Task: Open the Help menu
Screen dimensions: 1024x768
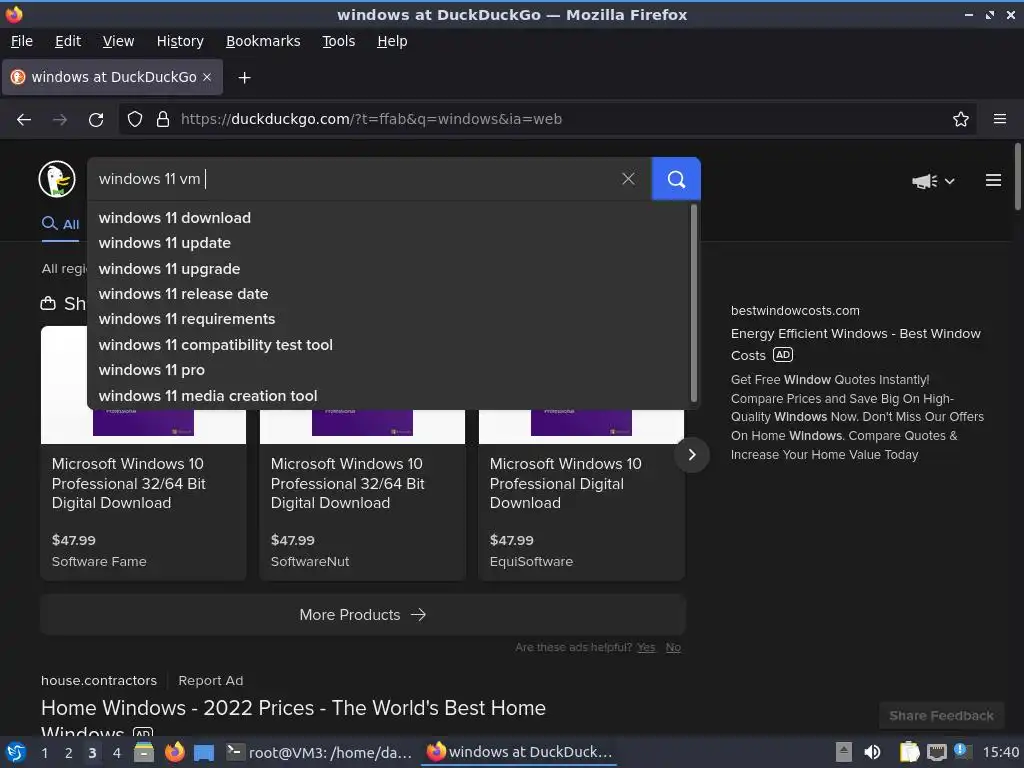Action: point(392,41)
